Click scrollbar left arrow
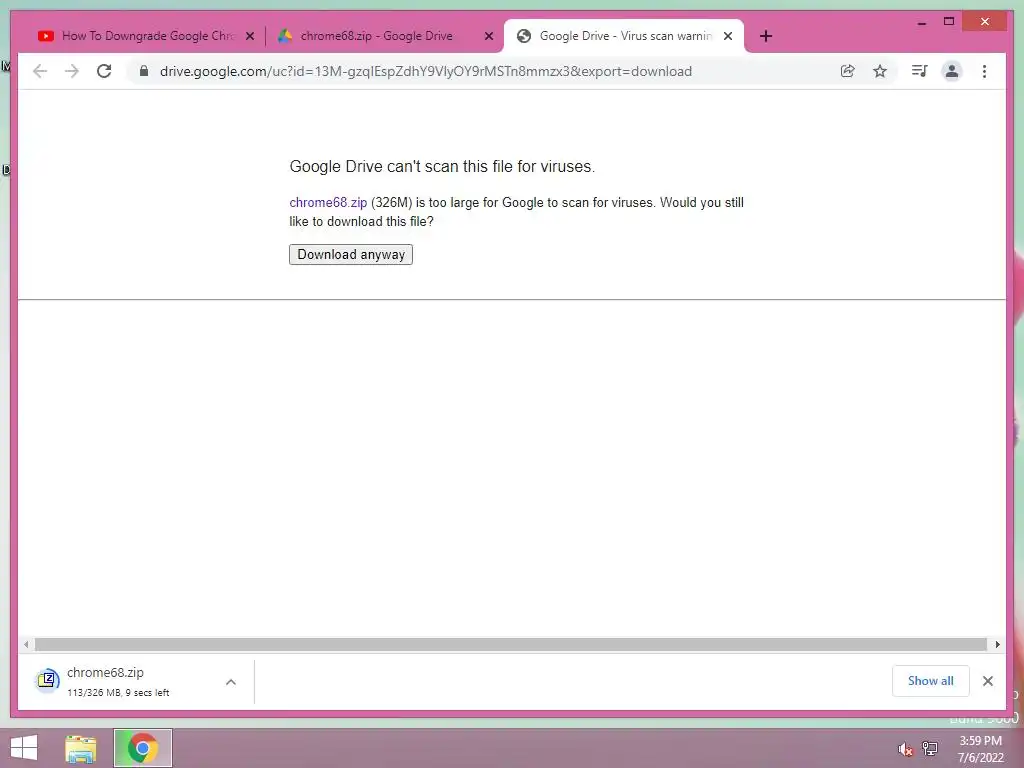Viewport: 1024px width, 768px height. click(x=26, y=645)
